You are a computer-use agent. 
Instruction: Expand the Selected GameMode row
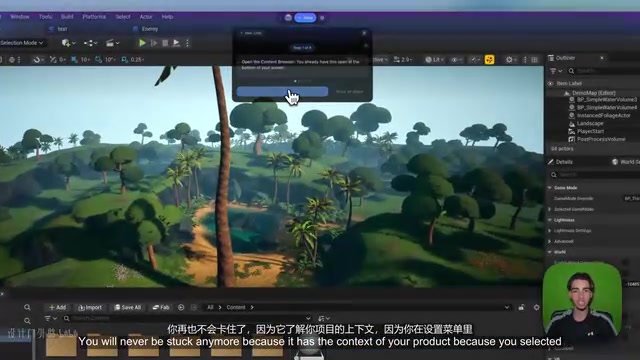click(550, 209)
